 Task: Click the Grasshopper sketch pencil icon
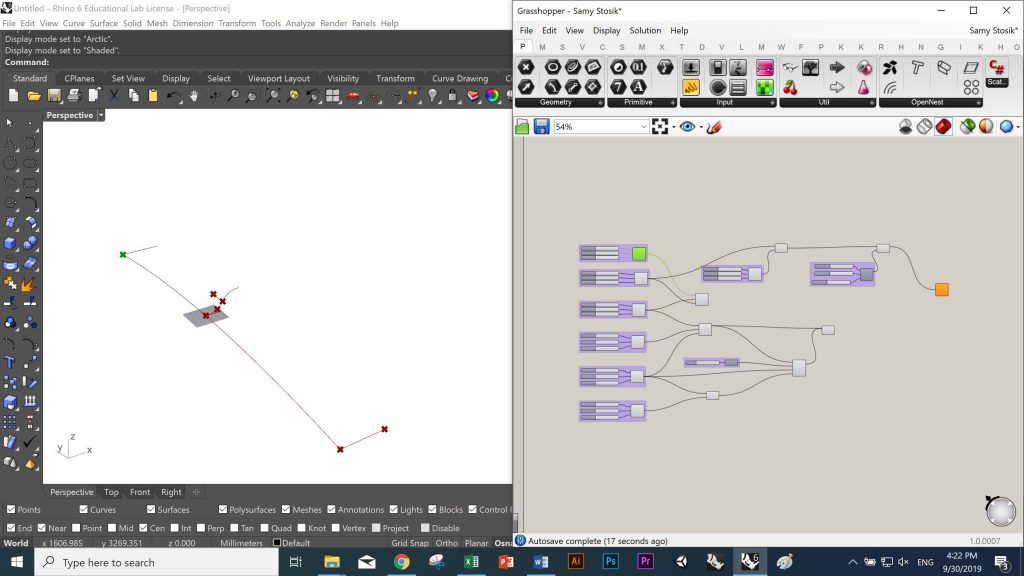(714, 127)
